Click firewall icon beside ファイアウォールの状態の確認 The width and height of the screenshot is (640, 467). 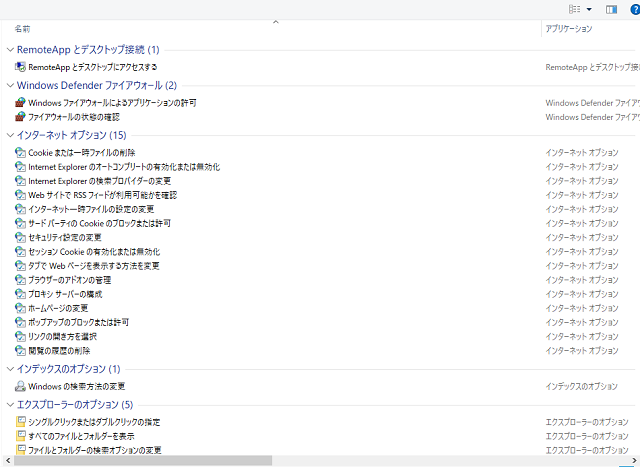click(20, 117)
